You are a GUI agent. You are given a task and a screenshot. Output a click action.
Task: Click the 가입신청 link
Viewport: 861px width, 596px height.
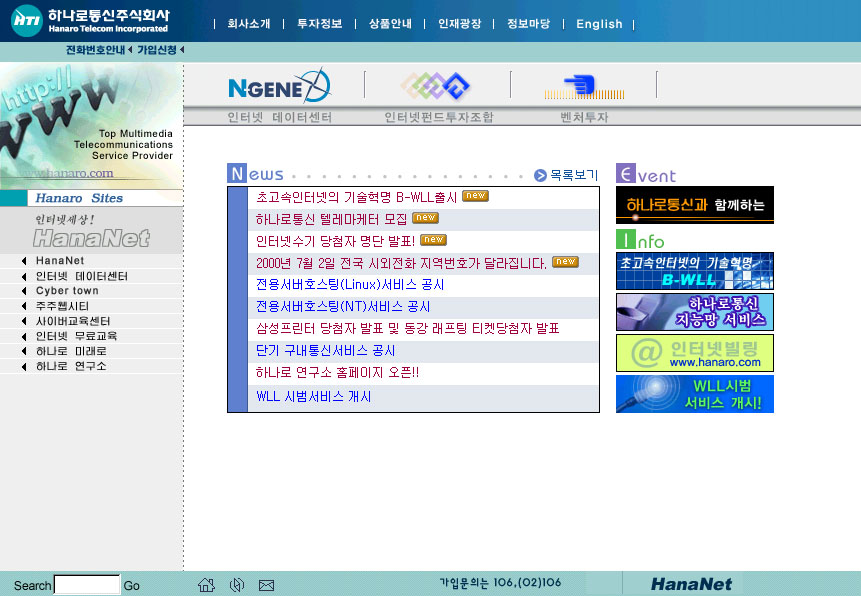pos(157,50)
